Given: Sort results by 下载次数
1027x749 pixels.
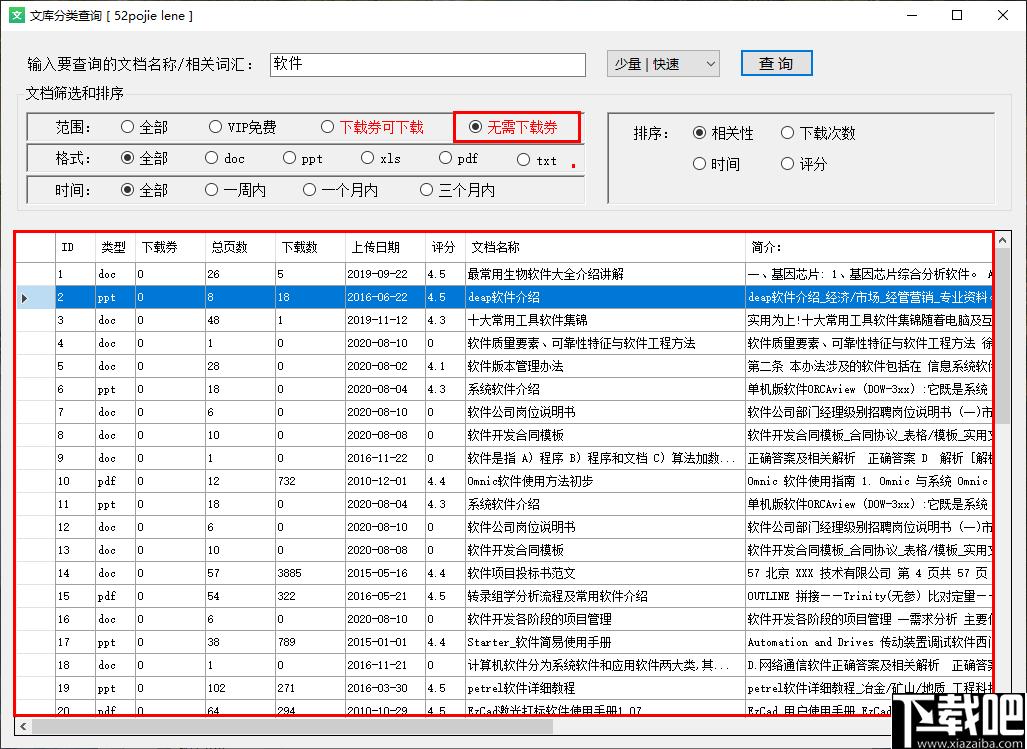Looking at the screenshot, I should click(818, 133).
